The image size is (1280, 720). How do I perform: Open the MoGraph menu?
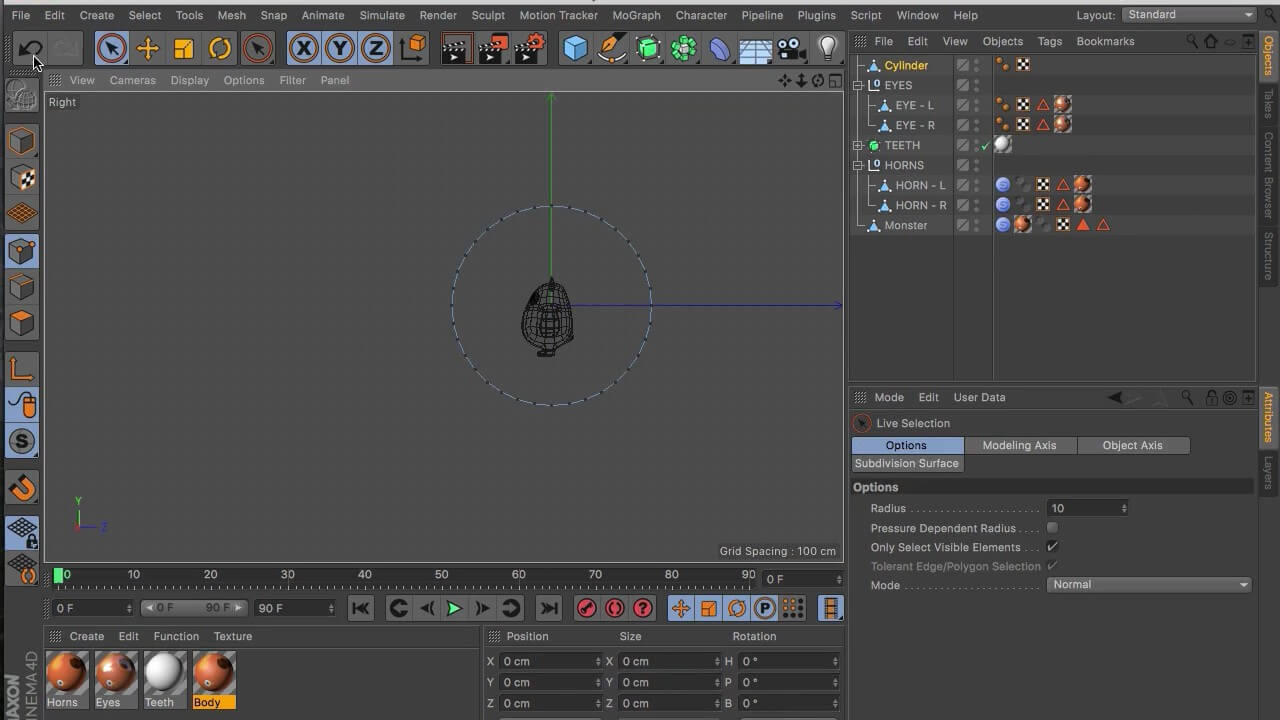pos(637,15)
